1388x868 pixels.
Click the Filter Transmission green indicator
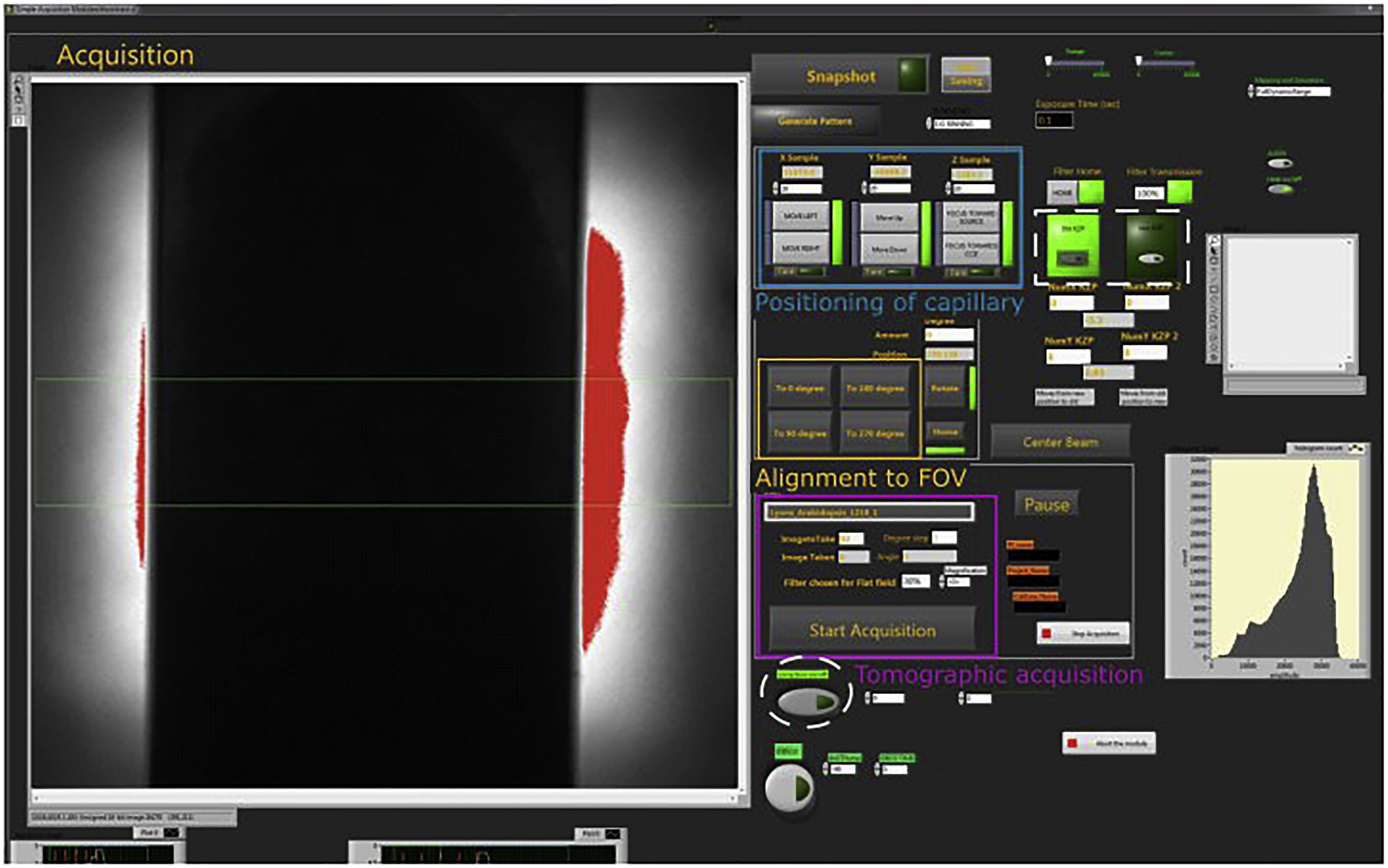point(1180,192)
